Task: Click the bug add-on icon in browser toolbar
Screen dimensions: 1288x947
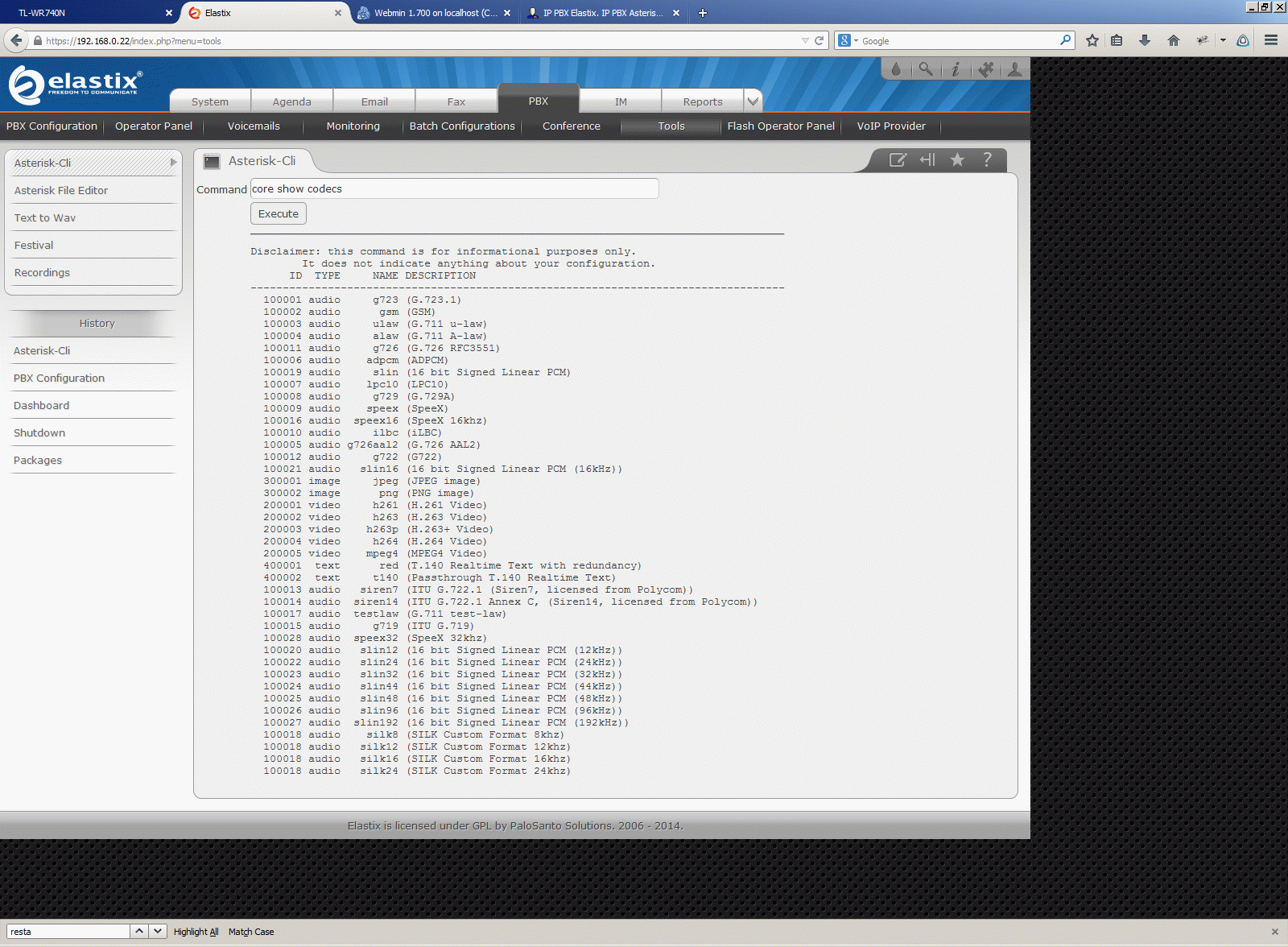Action: pyautogui.click(x=1203, y=40)
